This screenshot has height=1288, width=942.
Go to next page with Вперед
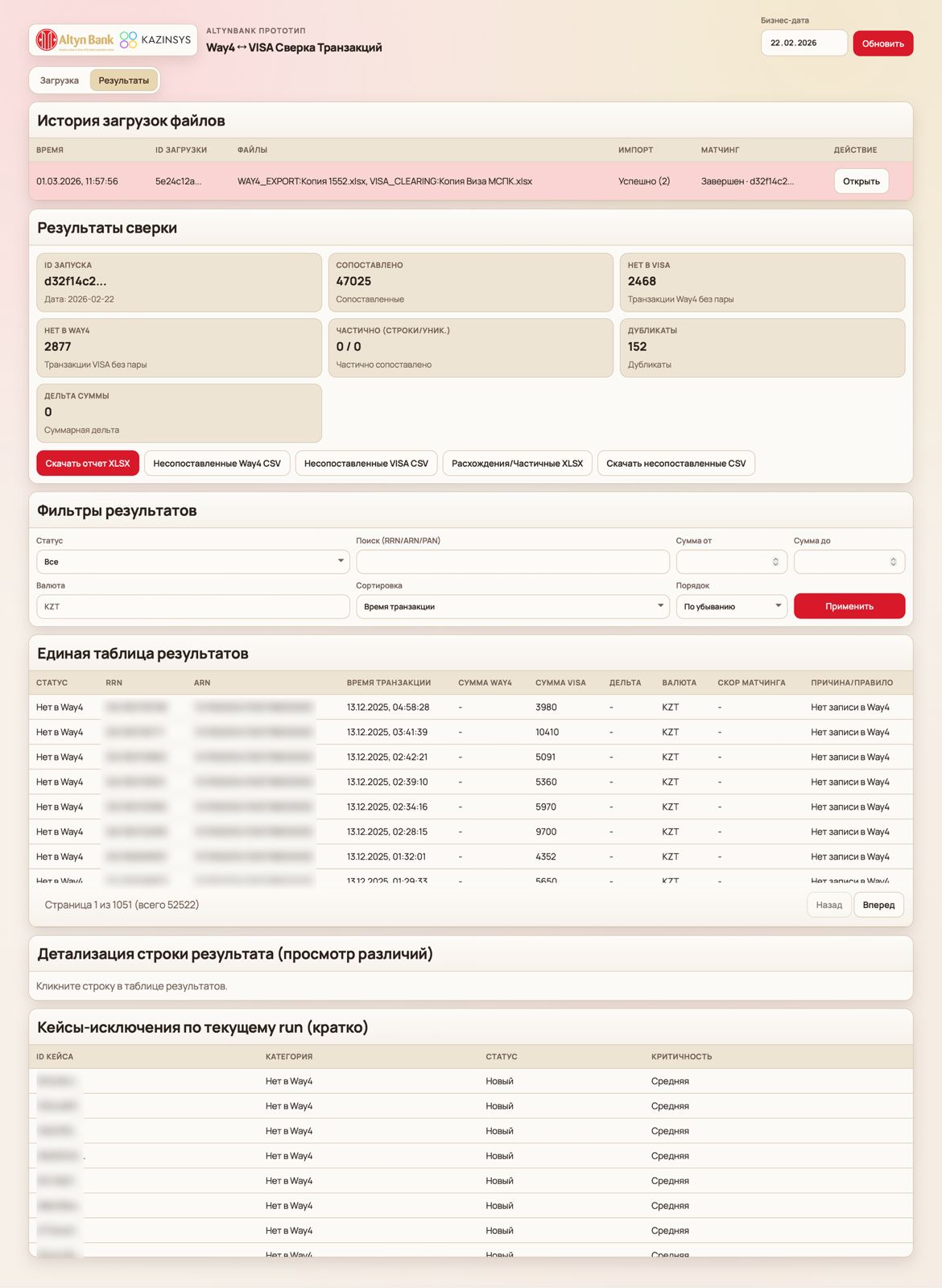pos(878,905)
